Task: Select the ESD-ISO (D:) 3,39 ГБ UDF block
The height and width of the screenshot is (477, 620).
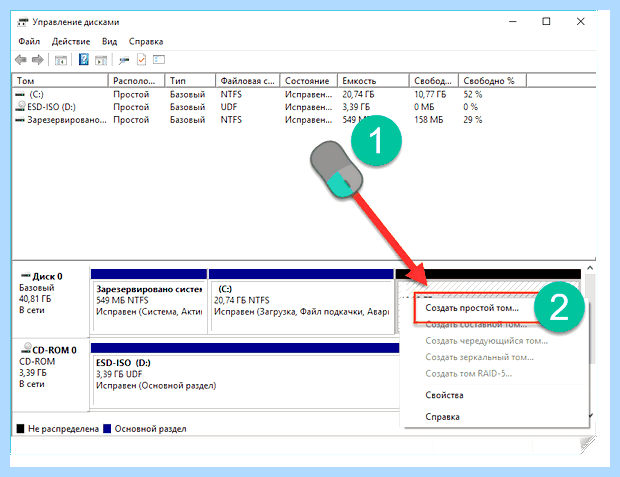Action: tap(245, 375)
